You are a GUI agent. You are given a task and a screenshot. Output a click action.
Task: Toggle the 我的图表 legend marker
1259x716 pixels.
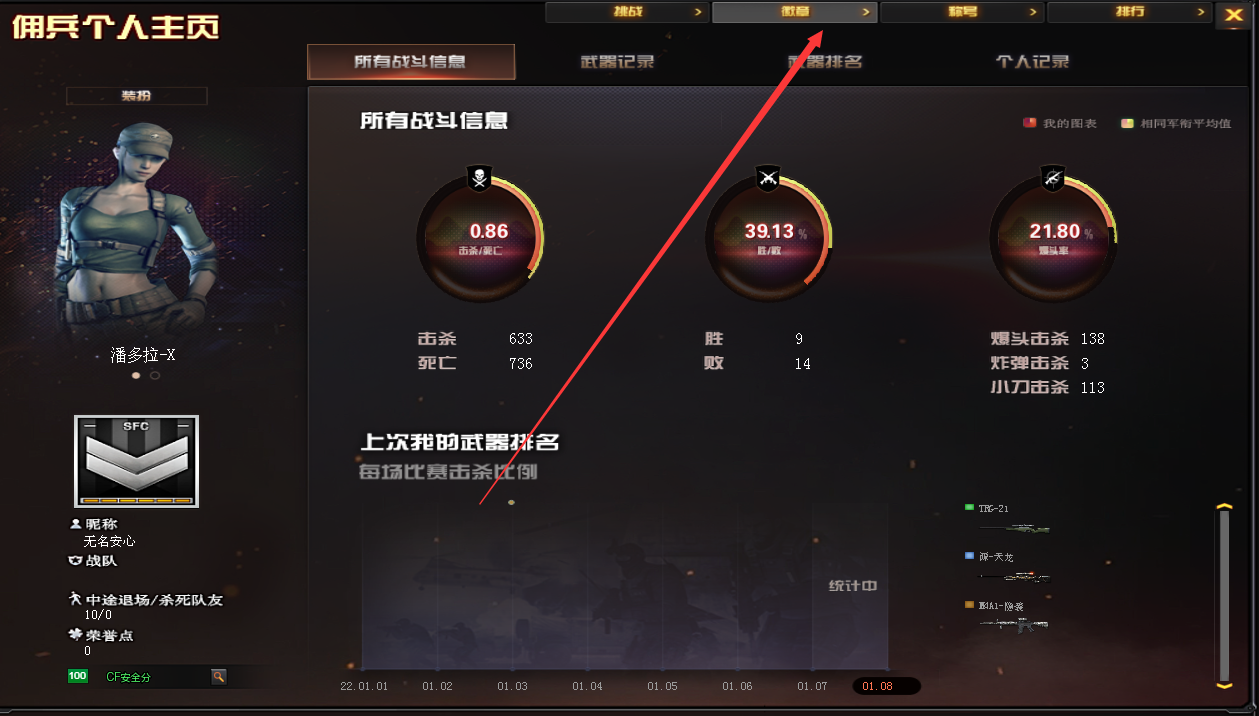[x=1029, y=123]
